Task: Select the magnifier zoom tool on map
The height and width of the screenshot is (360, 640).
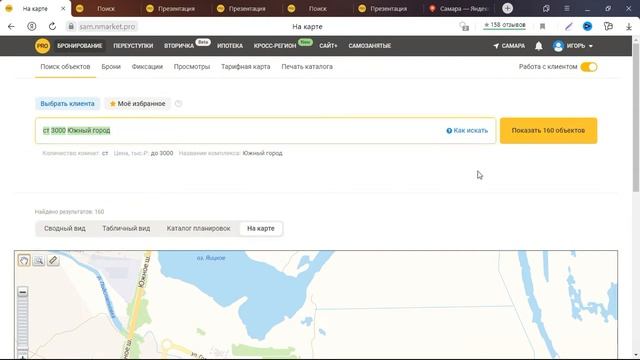Action: (38, 260)
